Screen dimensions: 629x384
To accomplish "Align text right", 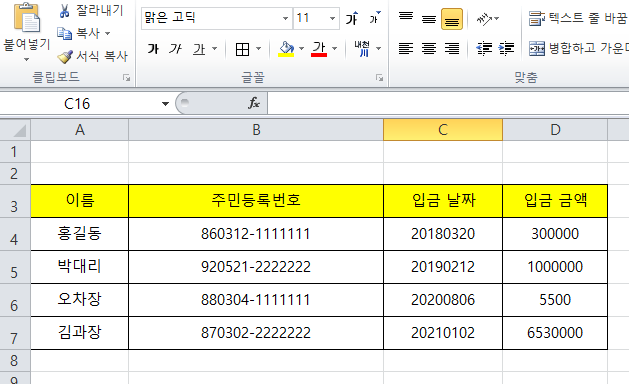I will (x=452, y=49).
